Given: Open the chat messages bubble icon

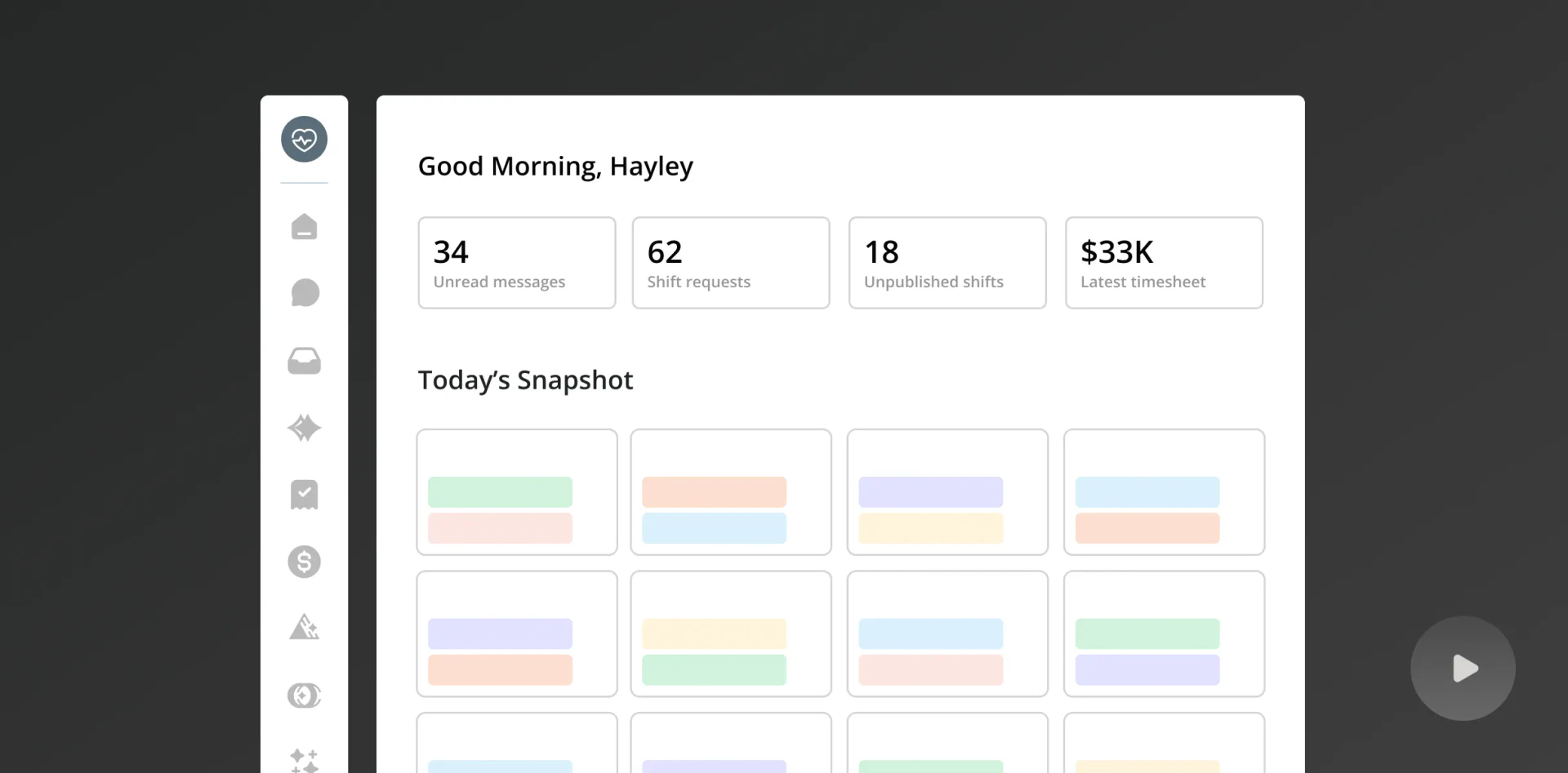Looking at the screenshot, I should (304, 293).
